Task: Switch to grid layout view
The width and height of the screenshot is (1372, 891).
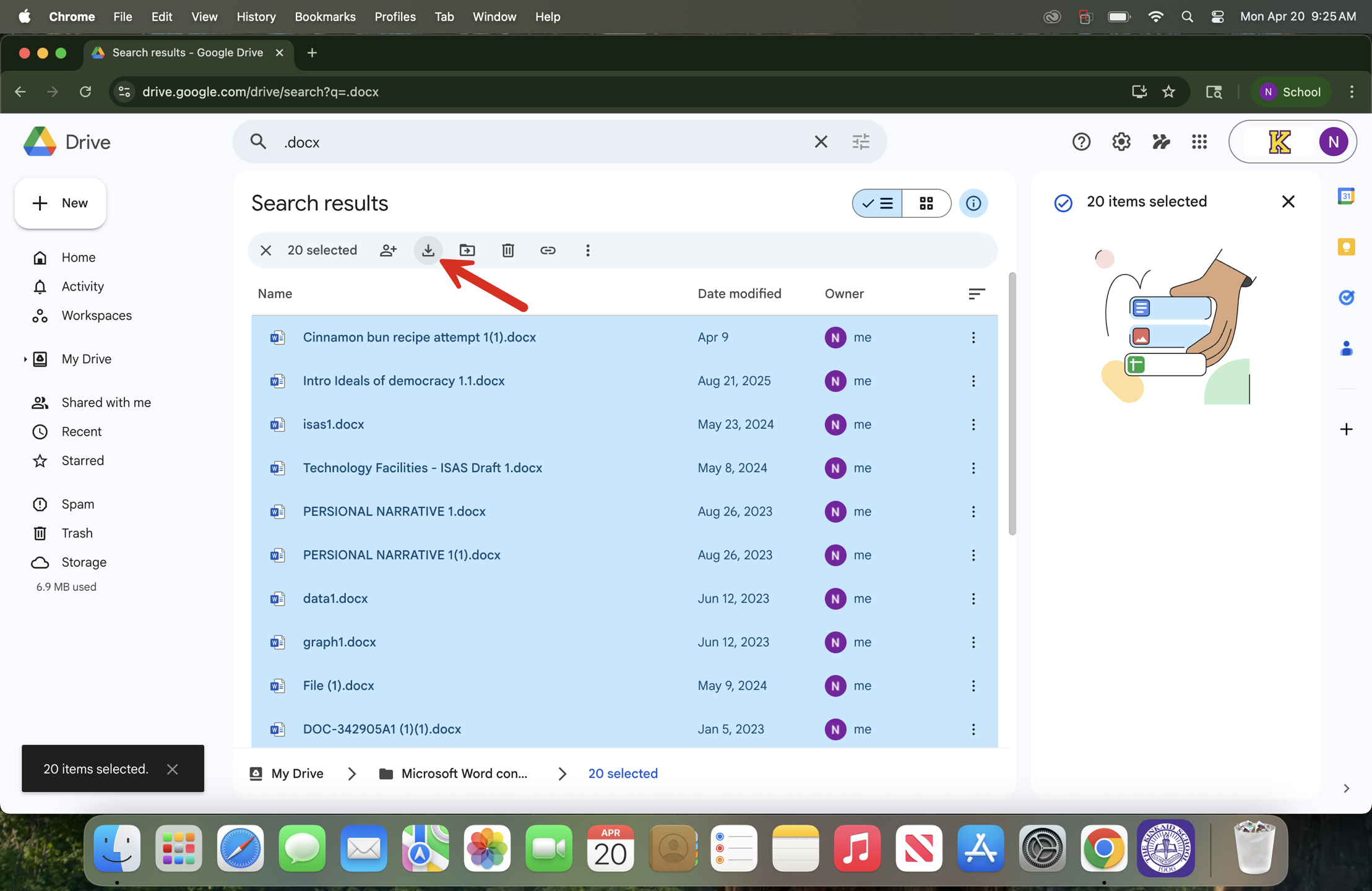Action: tap(926, 203)
